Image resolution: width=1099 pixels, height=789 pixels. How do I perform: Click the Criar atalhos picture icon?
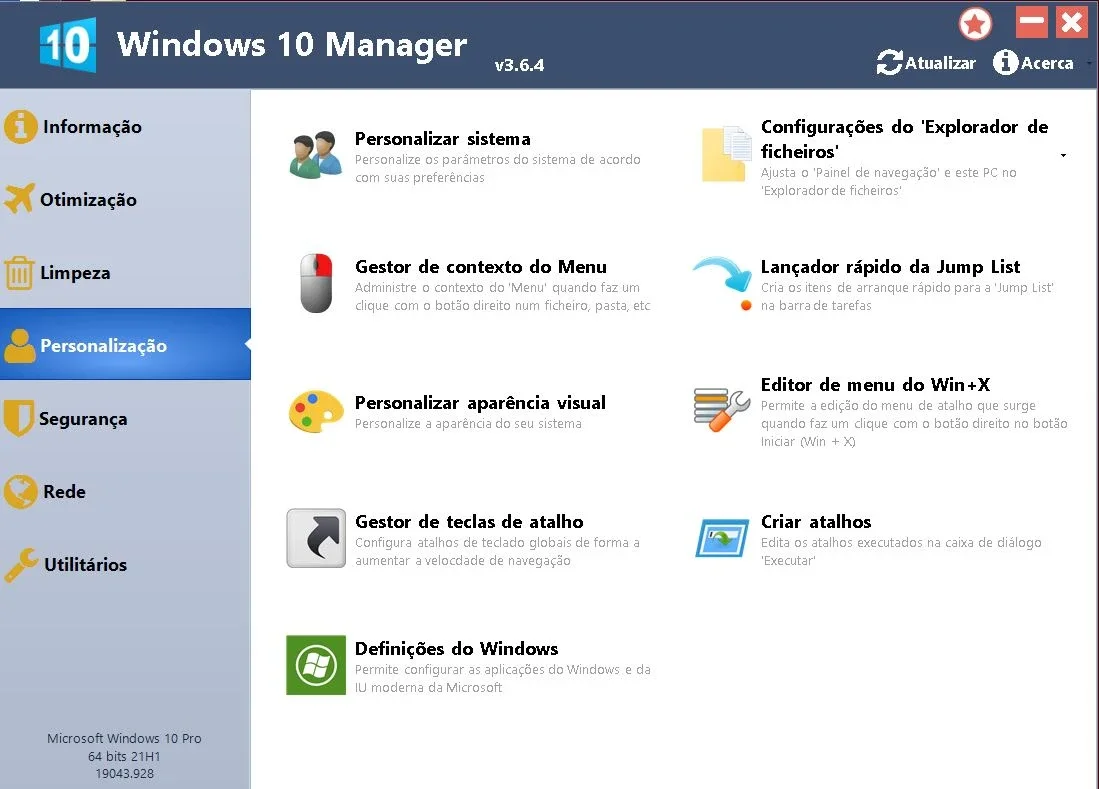[x=722, y=538]
